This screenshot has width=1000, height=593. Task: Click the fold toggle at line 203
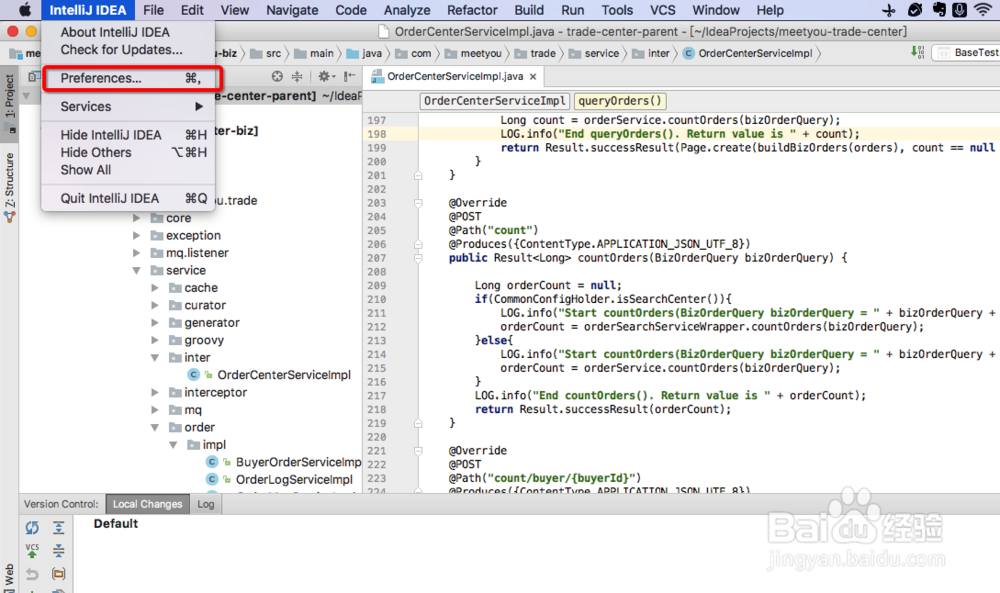[418, 203]
